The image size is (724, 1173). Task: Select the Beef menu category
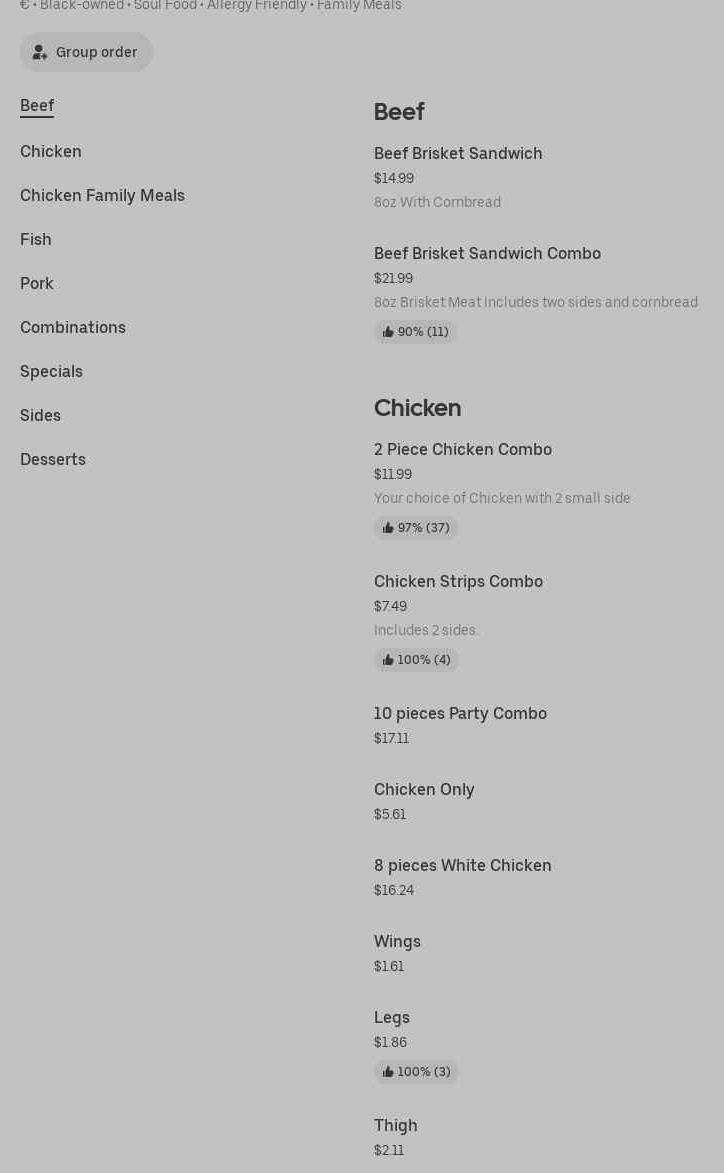(37, 105)
